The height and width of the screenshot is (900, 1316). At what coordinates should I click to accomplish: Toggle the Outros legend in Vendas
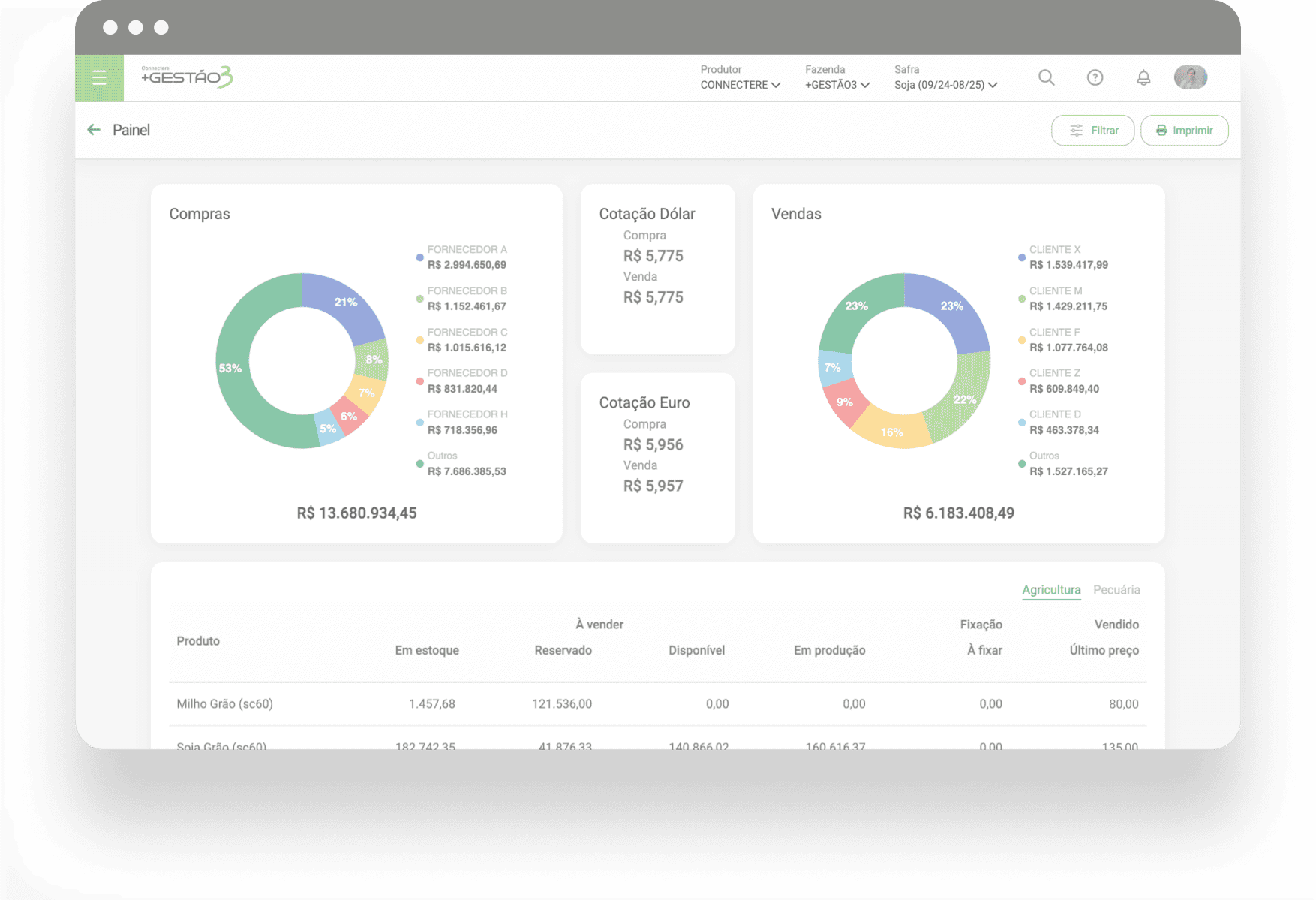pos(1068,463)
